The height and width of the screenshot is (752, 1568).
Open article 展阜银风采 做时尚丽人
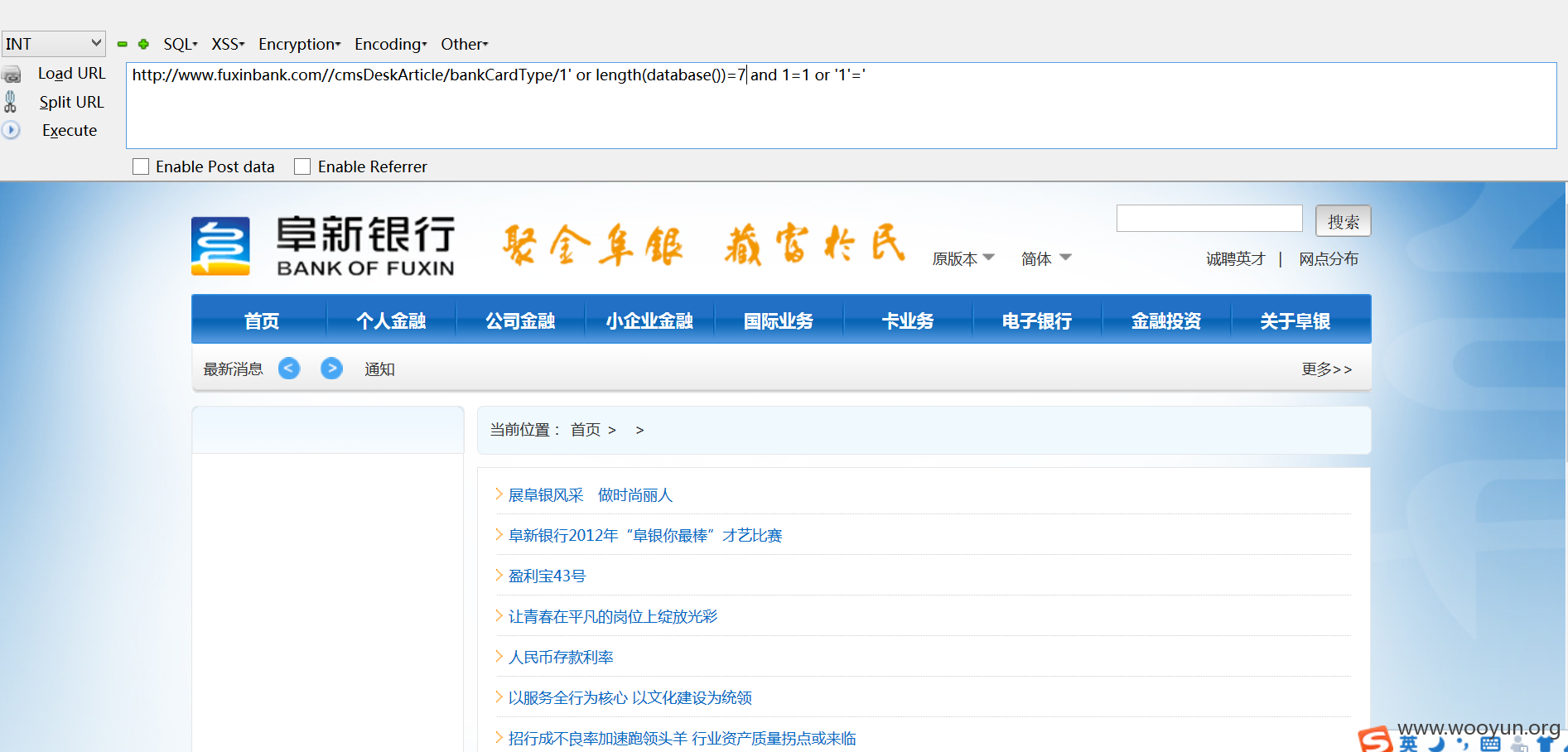click(x=591, y=494)
